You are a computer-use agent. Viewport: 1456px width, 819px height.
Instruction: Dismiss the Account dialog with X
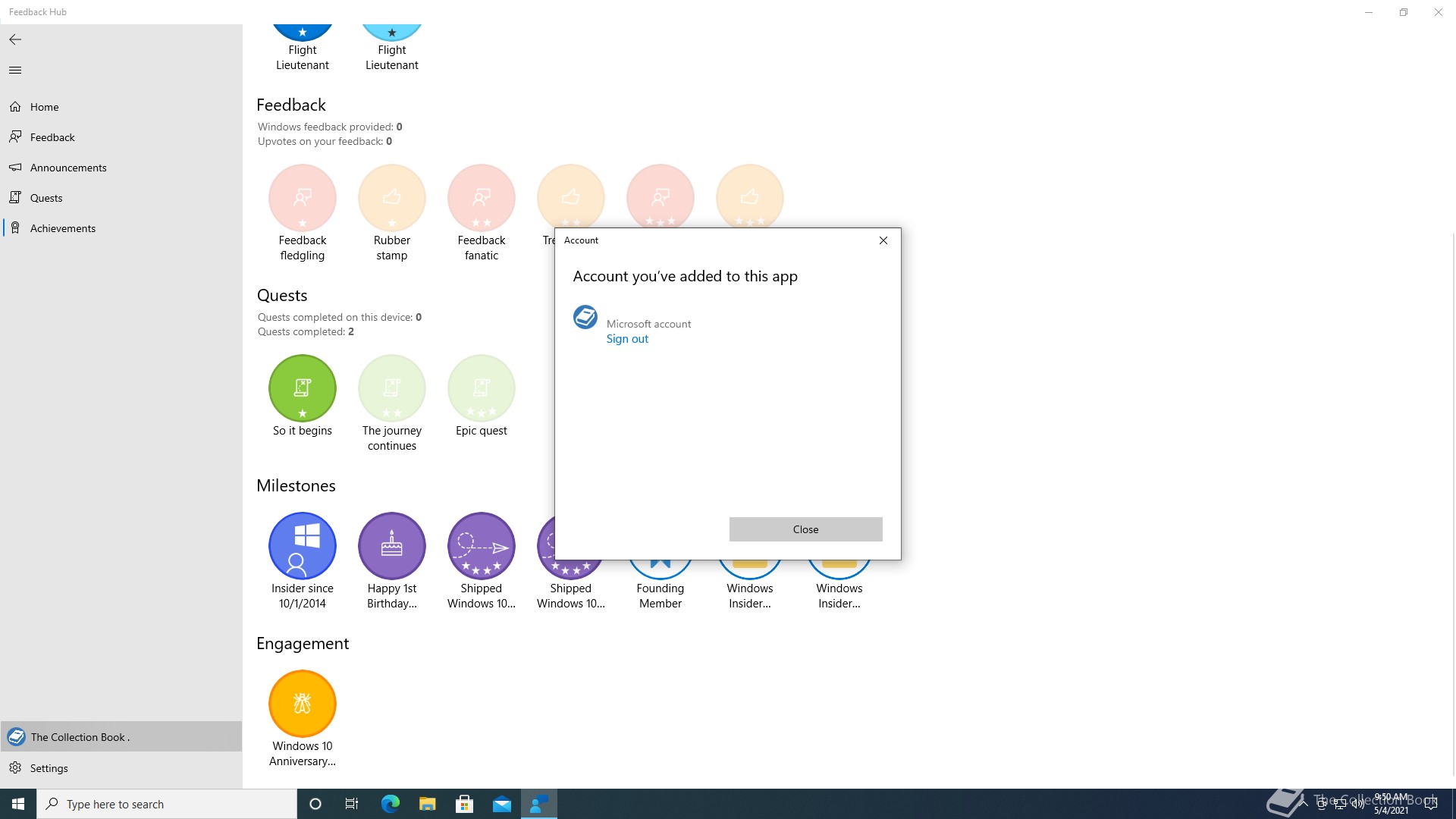pyautogui.click(x=883, y=240)
